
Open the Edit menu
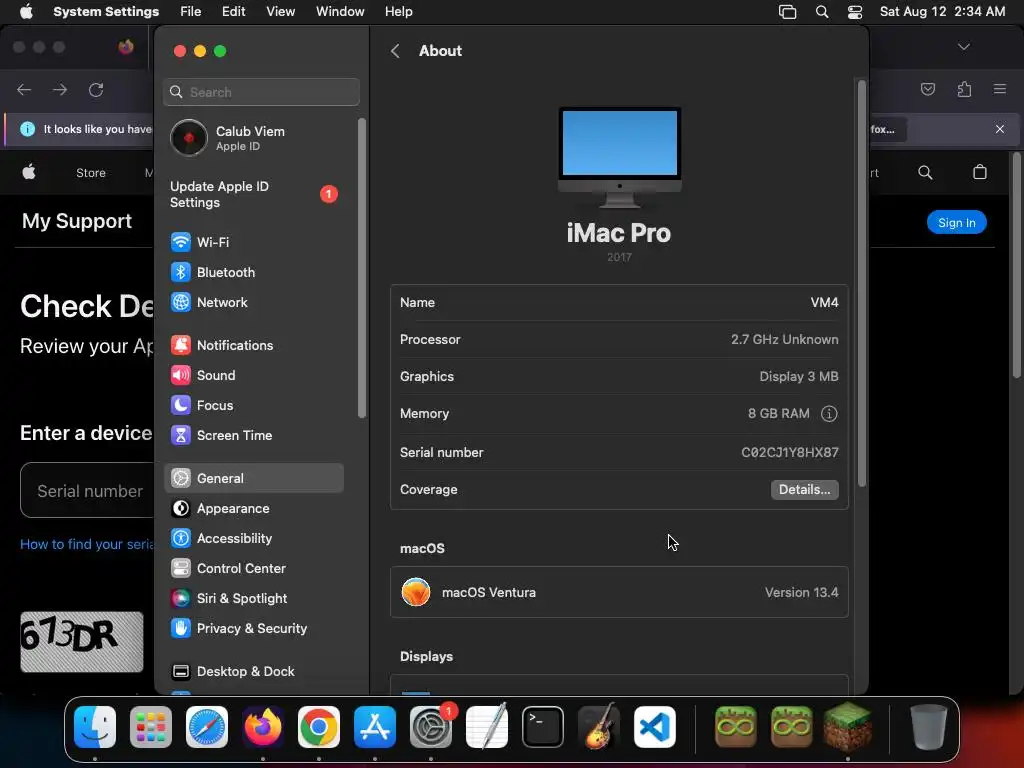[233, 12]
